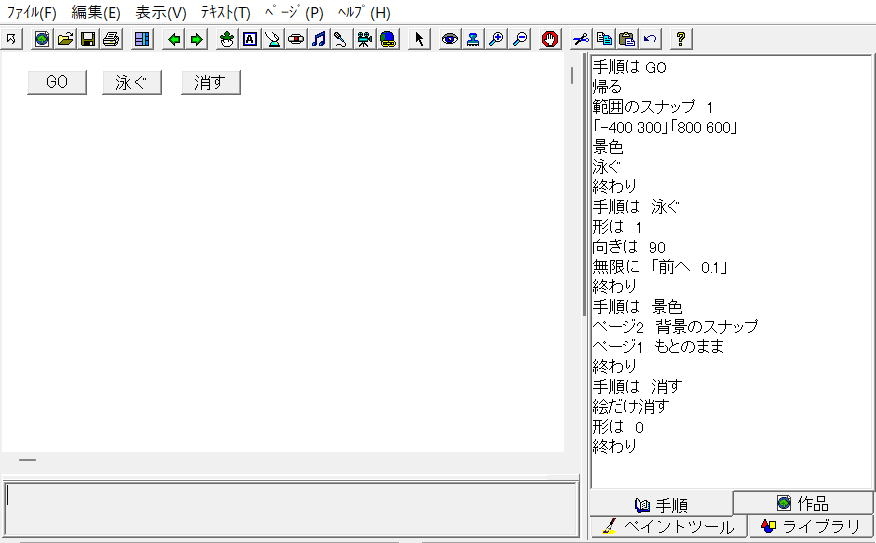The height and width of the screenshot is (543, 876).
Task: Switch to the 作品 tab
Action: (803, 503)
